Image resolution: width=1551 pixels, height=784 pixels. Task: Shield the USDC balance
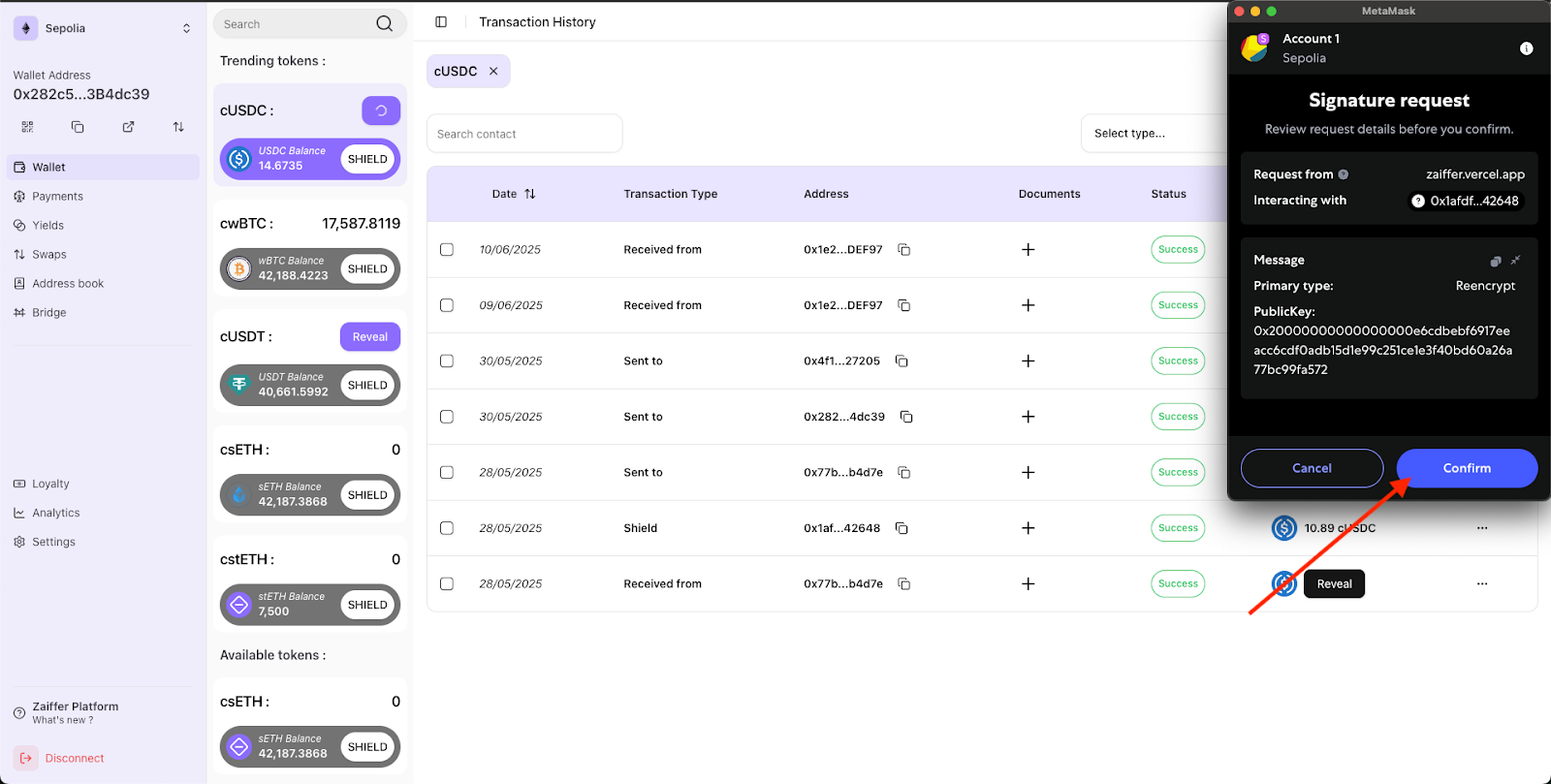(367, 159)
